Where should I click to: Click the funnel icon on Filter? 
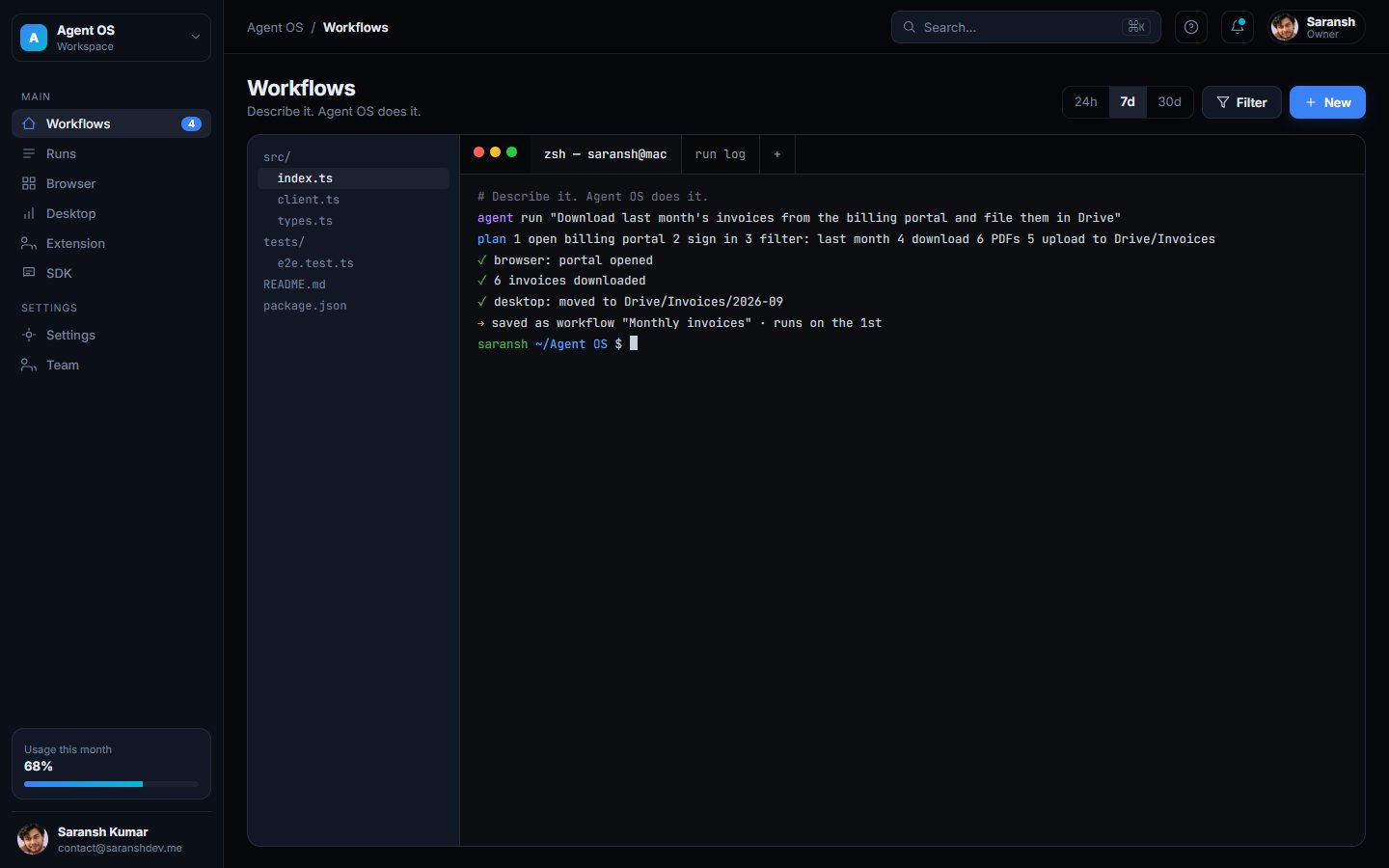point(1223,102)
